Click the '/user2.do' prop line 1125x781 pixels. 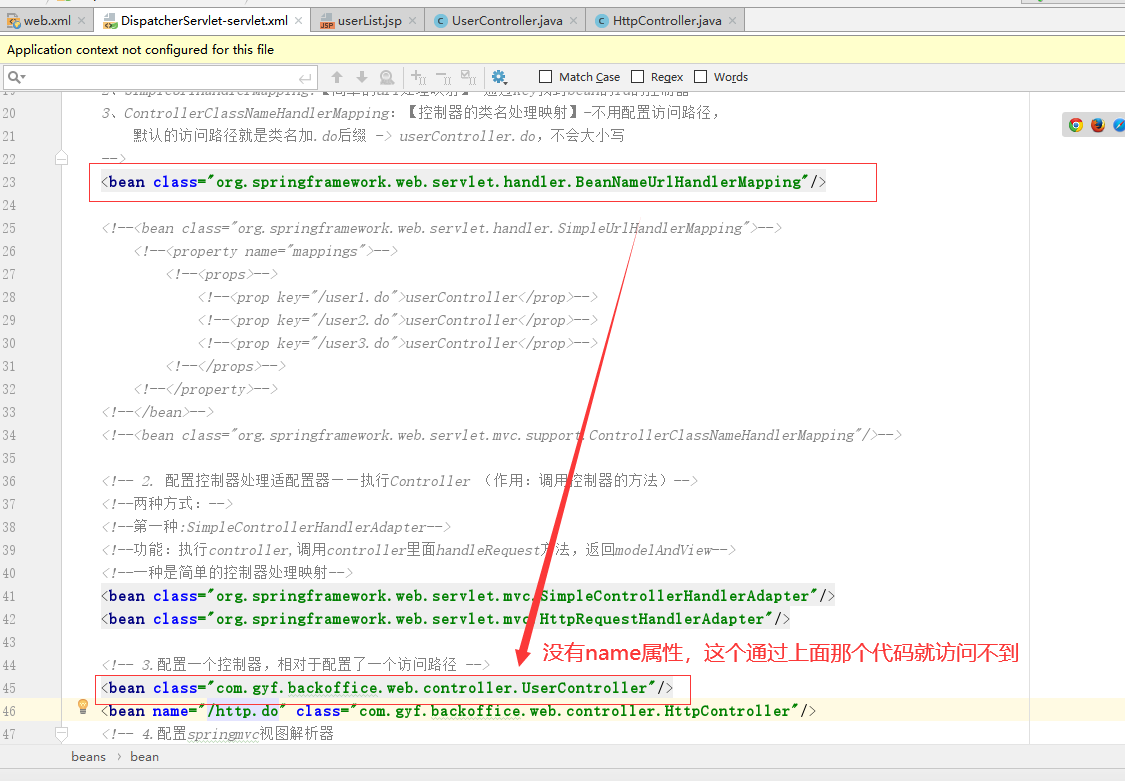[397, 320]
